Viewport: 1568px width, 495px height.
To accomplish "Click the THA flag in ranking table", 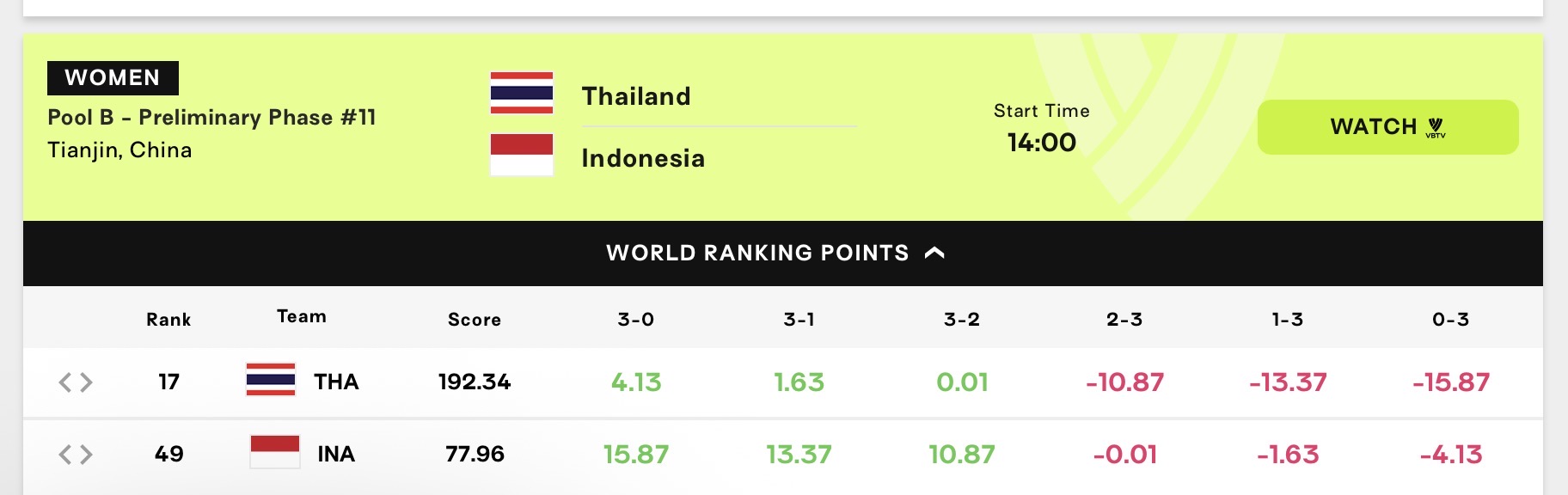I will coord(271,380).
